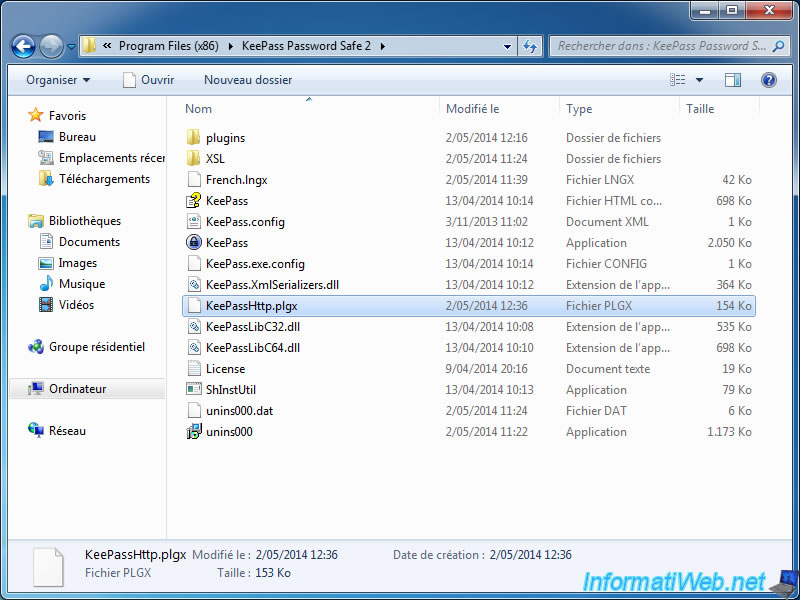The height and width of the screenshot is (600, 800).
Task: Sort by the Nom column header
Action: tap(309, 109)
